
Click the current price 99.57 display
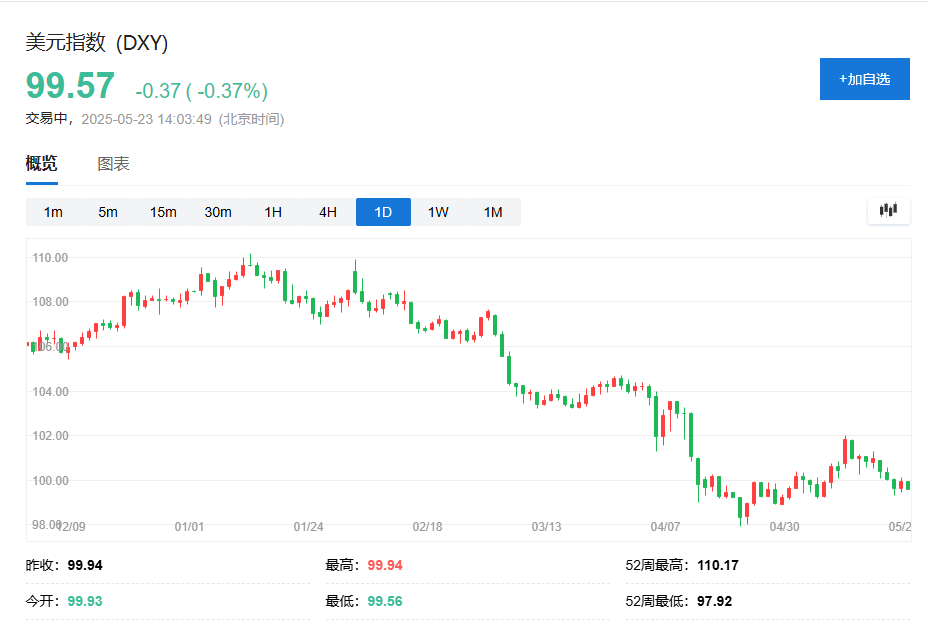(69, 87)
